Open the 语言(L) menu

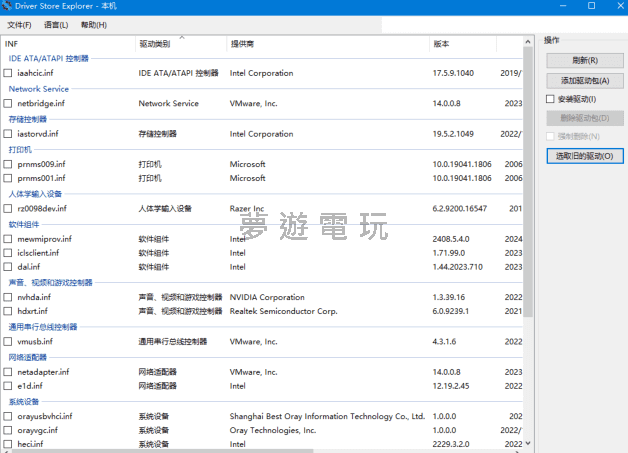coord(57,24)
